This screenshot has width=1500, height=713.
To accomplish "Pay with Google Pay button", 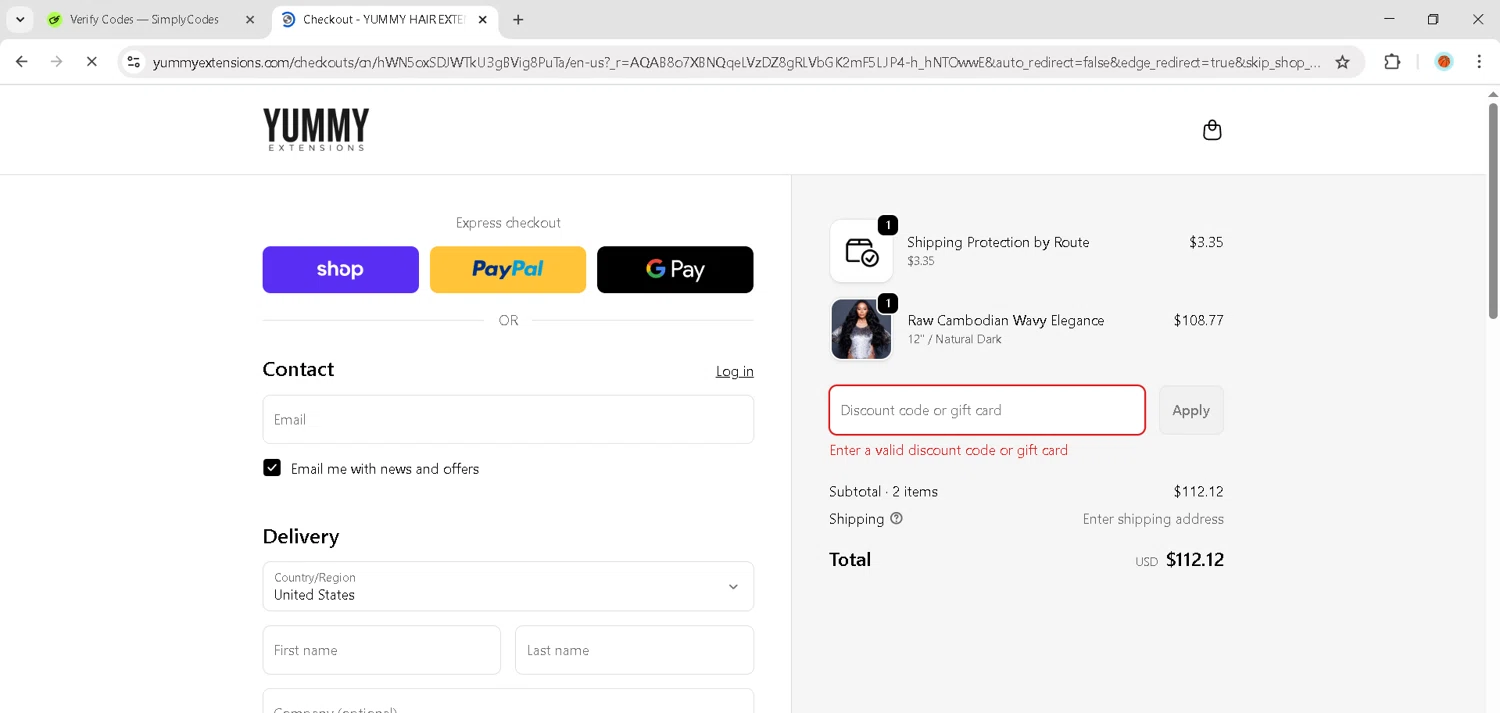I will pyautogui.click(x=675, y=270).
